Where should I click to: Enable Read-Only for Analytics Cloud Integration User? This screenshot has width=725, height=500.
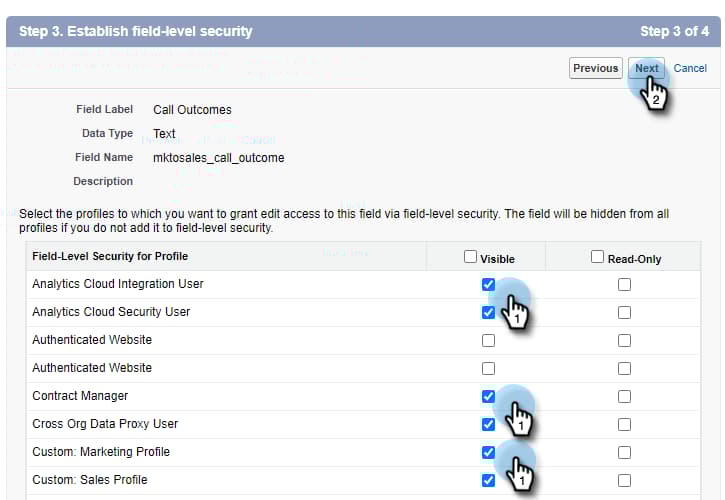pyautogui.click(x=624, y=284)
